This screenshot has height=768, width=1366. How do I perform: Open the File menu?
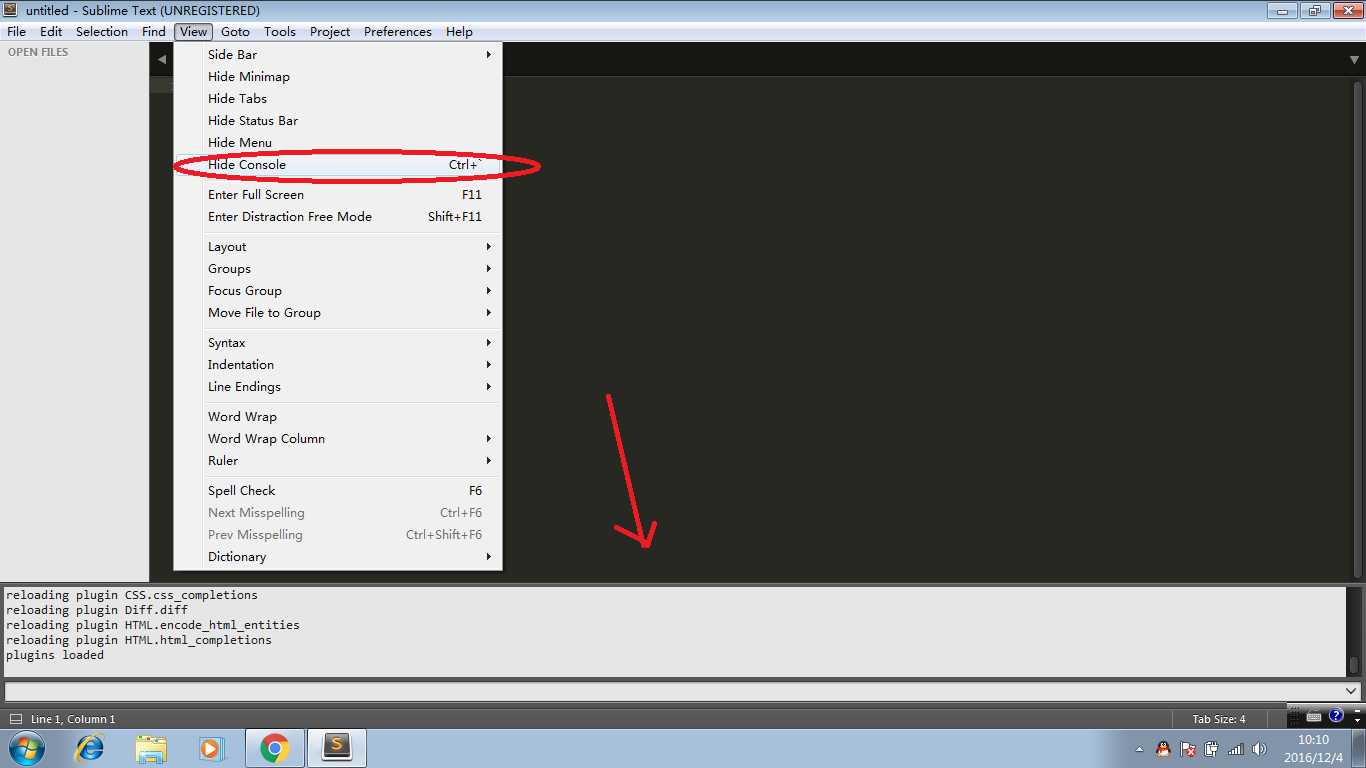16,31
